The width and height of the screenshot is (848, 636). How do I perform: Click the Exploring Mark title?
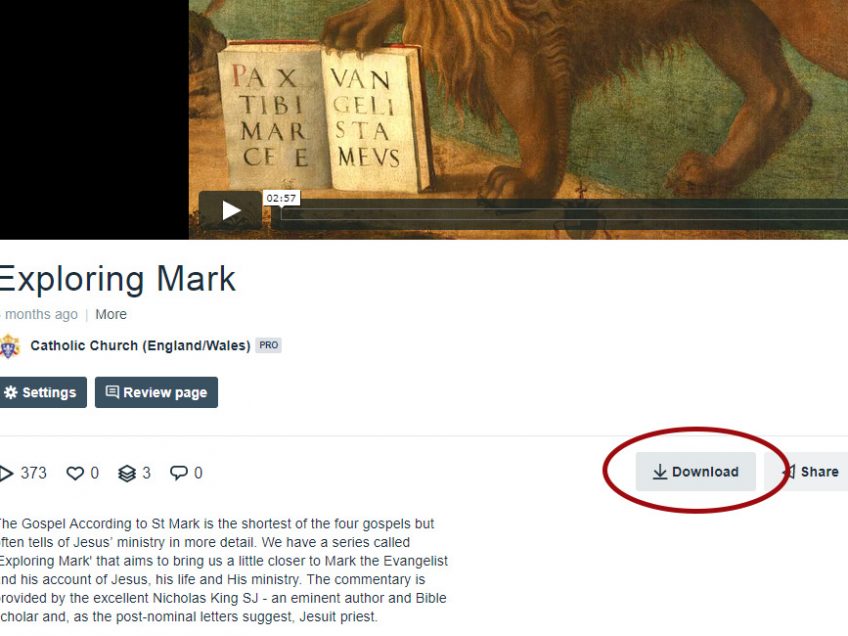(x=117, y=279)
